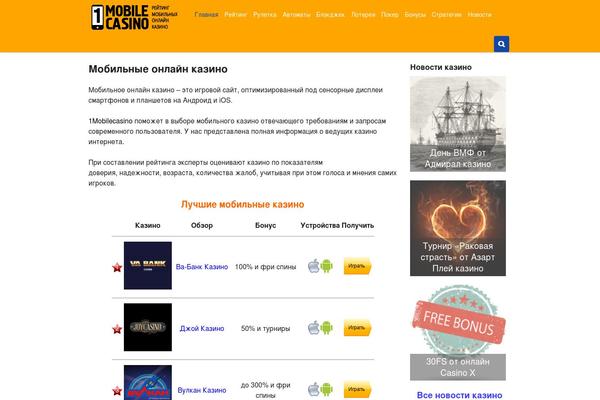600x400 pixels.
Task: Open Стратегии menu item
Action: tap(446, 15)
